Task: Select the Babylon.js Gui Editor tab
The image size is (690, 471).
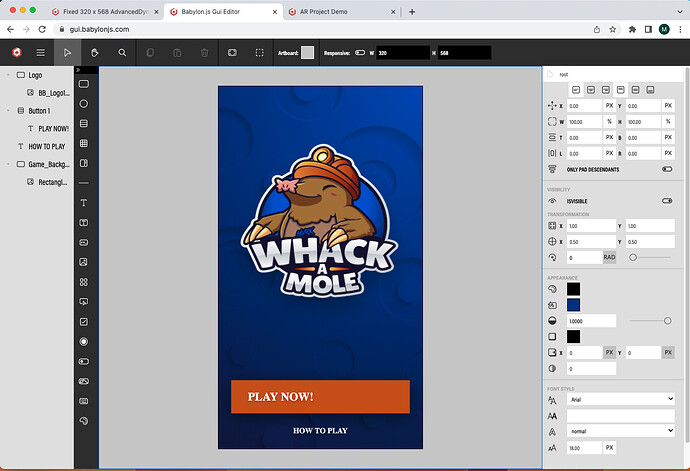Action: (x=224, y=12)
